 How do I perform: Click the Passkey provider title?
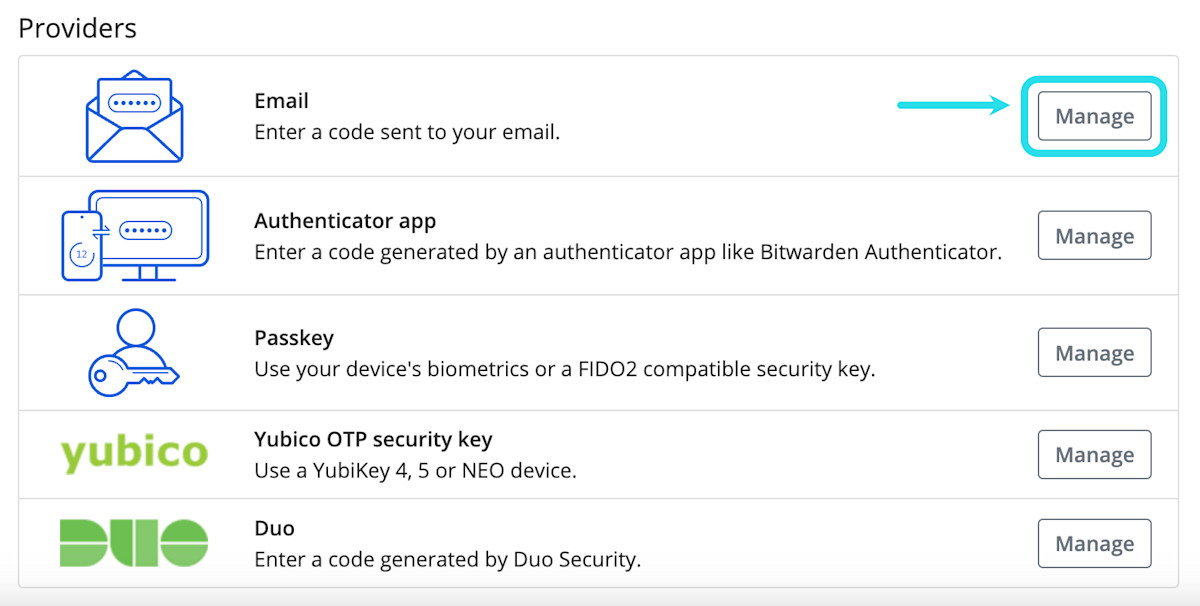click(293, 338)
